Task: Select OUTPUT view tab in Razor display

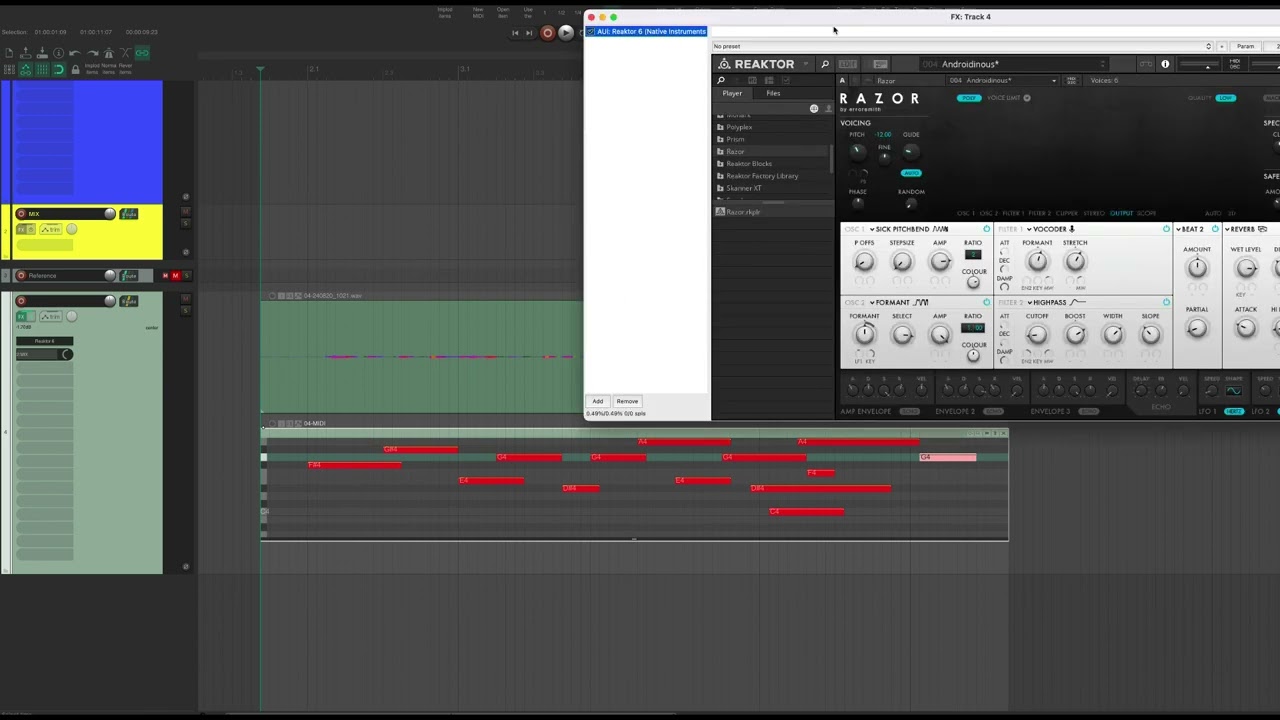Action: pyautogui.click(x=1121, y=213)
